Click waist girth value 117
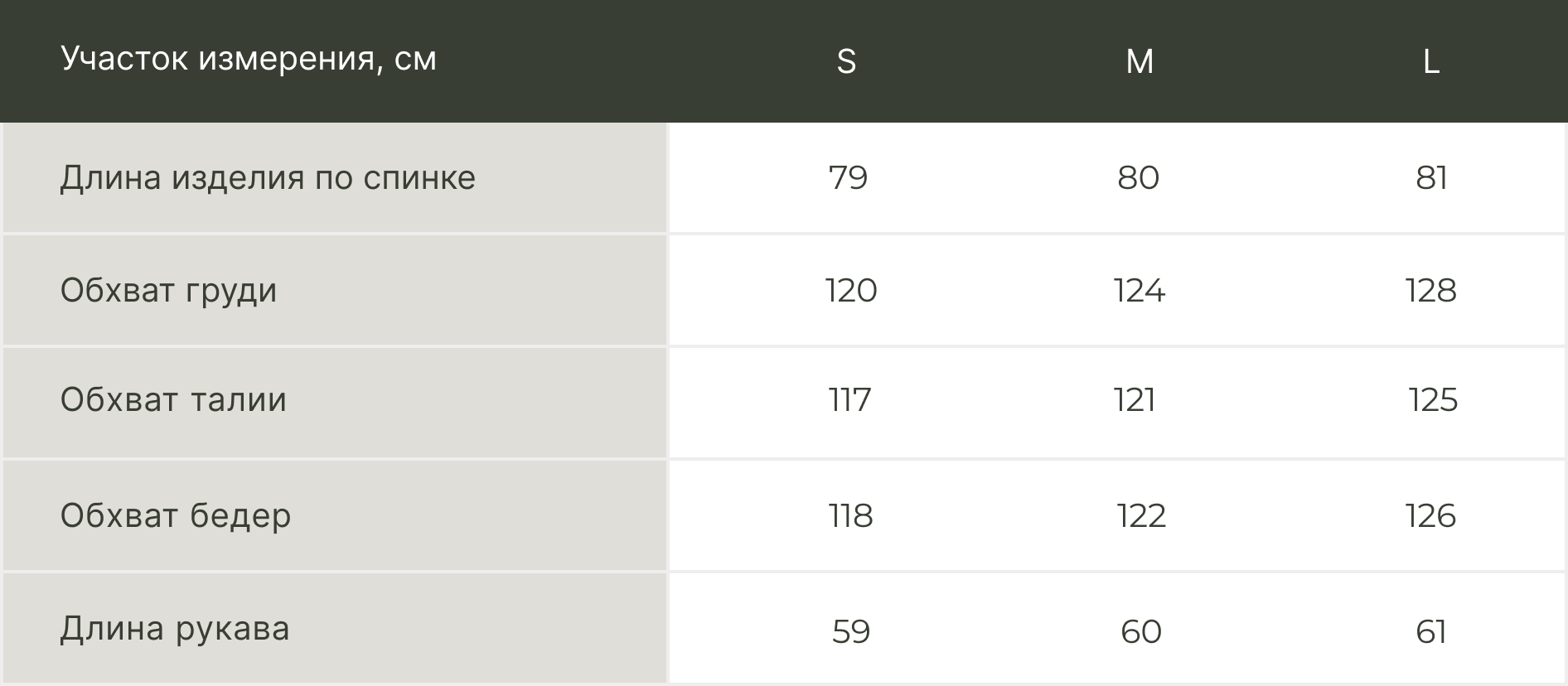 pos(849,401)
